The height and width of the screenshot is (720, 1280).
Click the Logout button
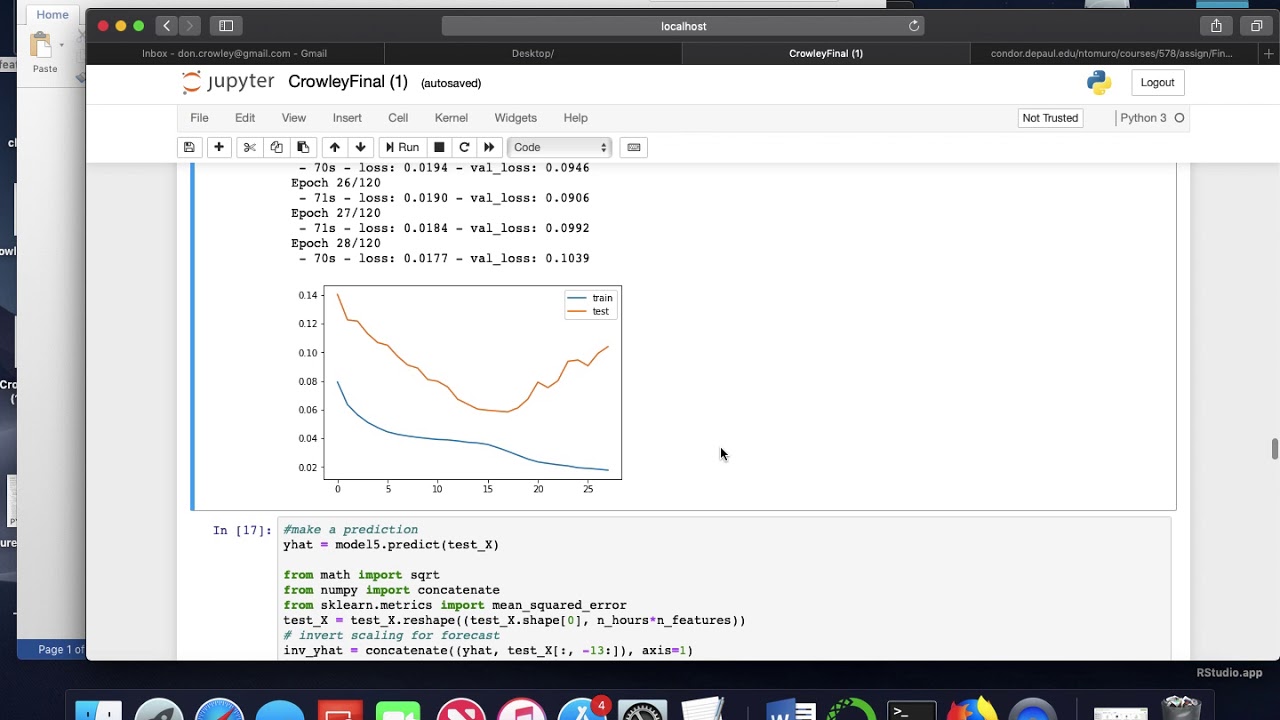(1157, 83)
